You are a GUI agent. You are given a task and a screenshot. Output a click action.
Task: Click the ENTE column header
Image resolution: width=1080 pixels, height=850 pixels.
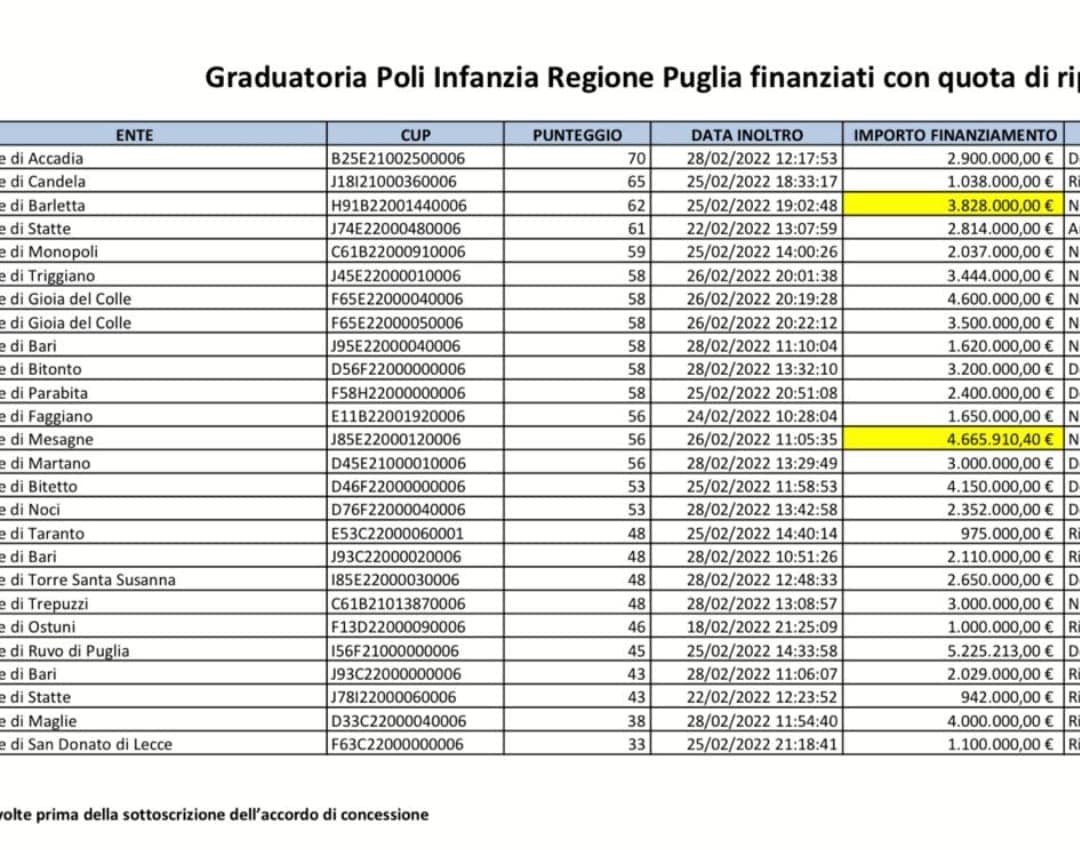pyautogui.click(x=134, y=134)
